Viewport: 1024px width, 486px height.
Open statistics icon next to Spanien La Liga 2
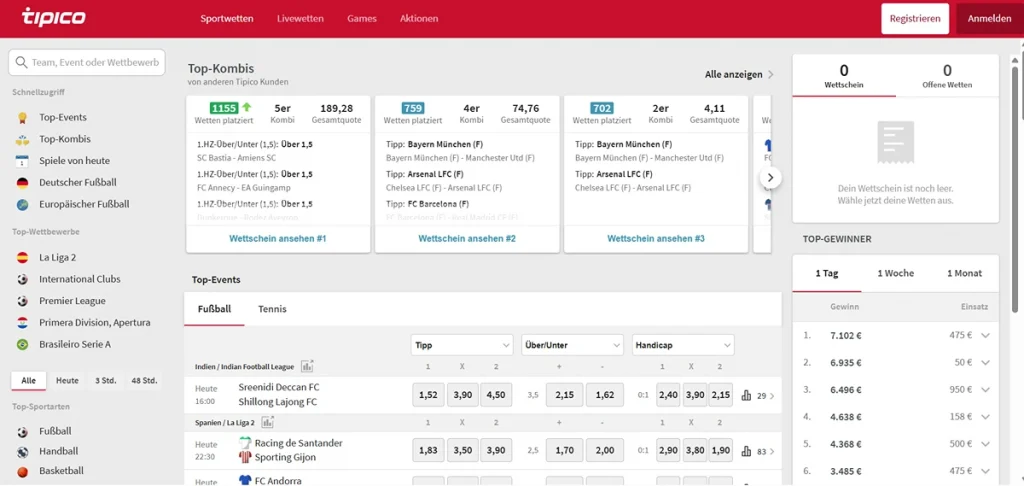(x=266, y=422)
